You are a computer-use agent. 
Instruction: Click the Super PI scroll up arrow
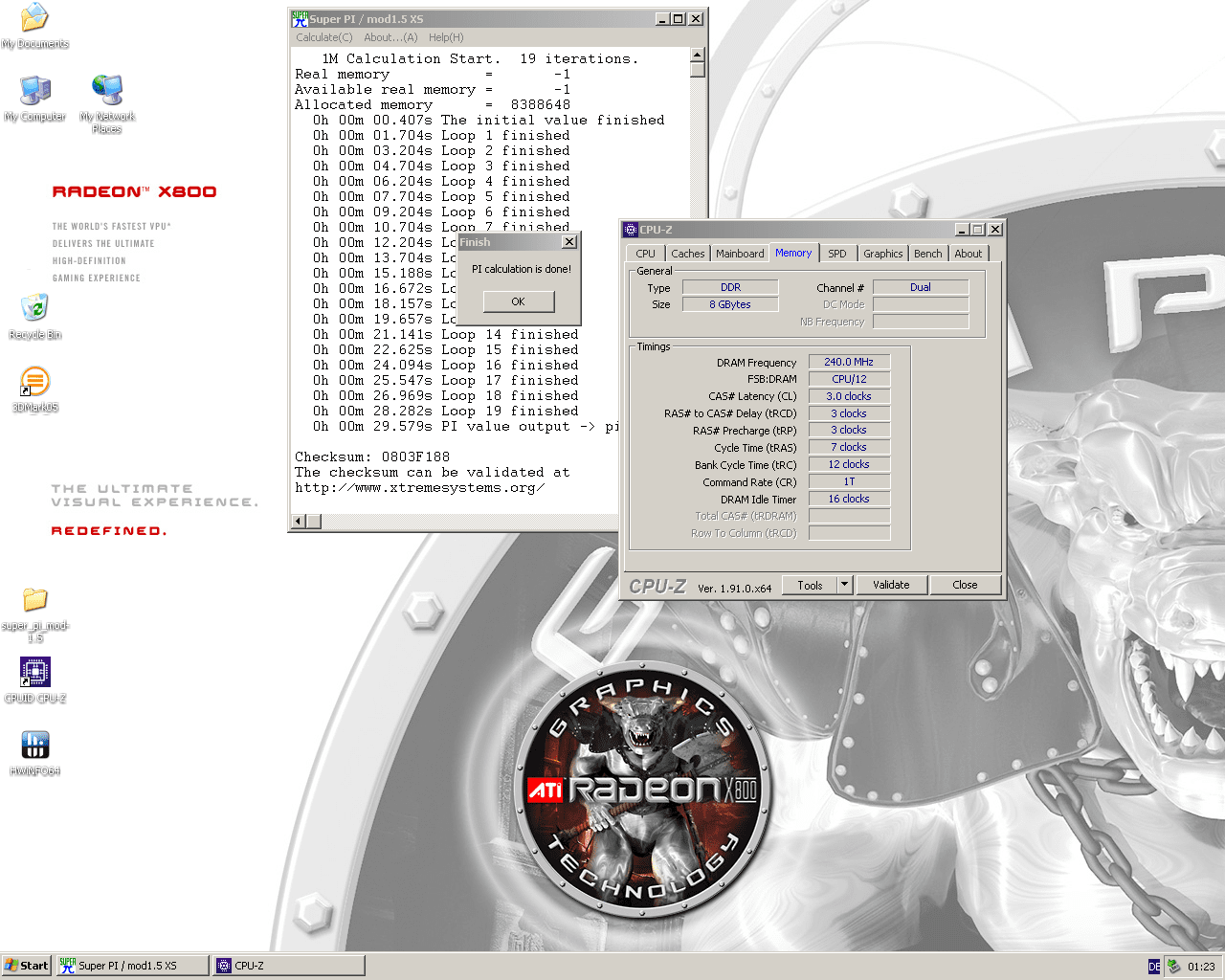click(698, 55)
